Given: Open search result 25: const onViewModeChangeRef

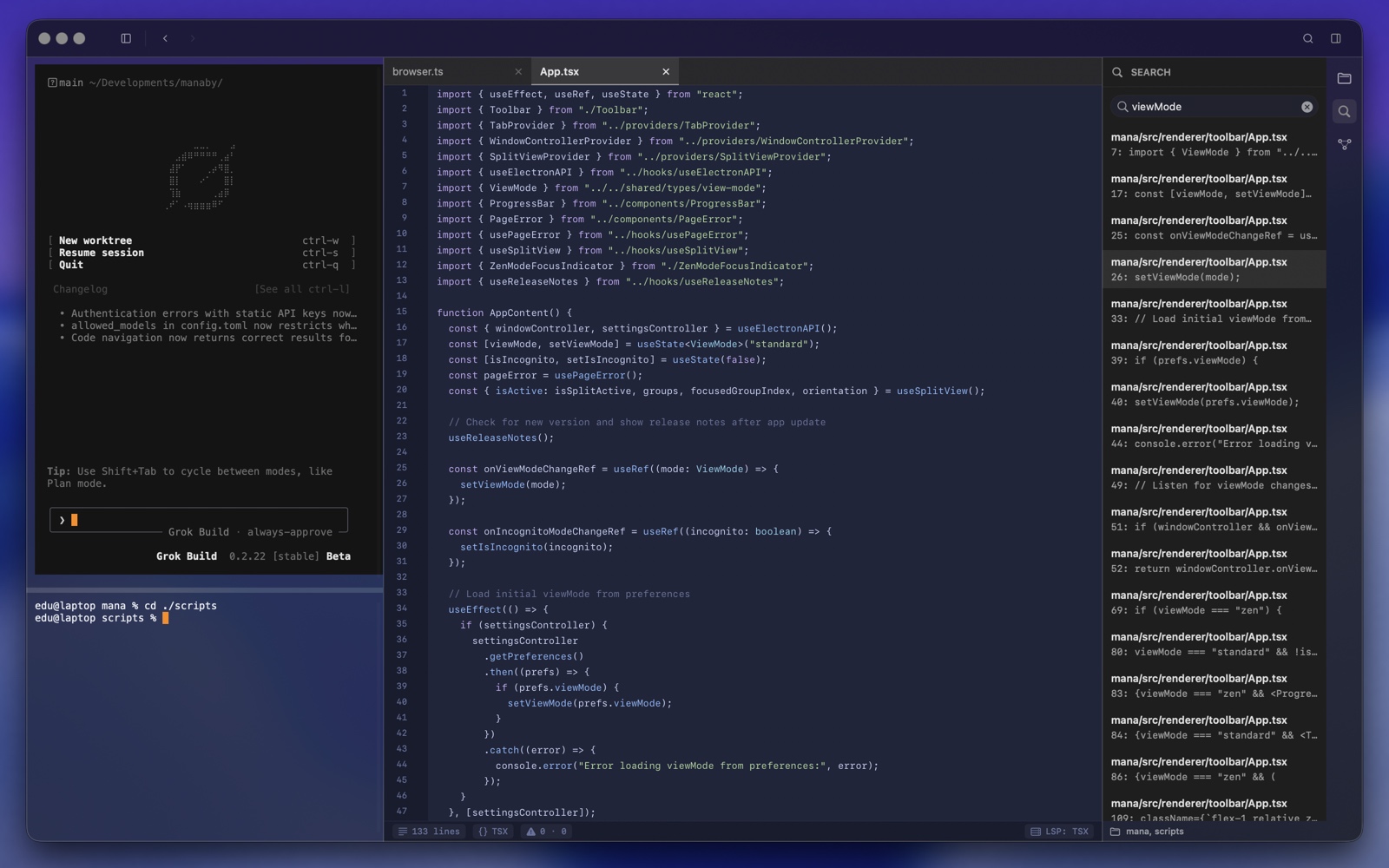Looking at the screenshot, I should [x=1214, y=228].
